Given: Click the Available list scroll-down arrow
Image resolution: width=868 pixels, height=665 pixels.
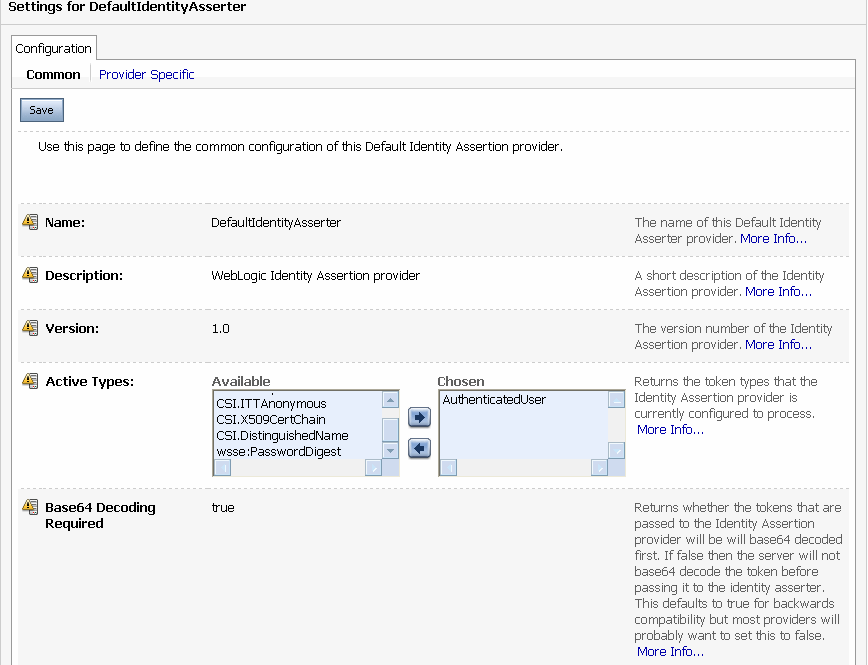Looking at the screenshot, I should 390,450.
